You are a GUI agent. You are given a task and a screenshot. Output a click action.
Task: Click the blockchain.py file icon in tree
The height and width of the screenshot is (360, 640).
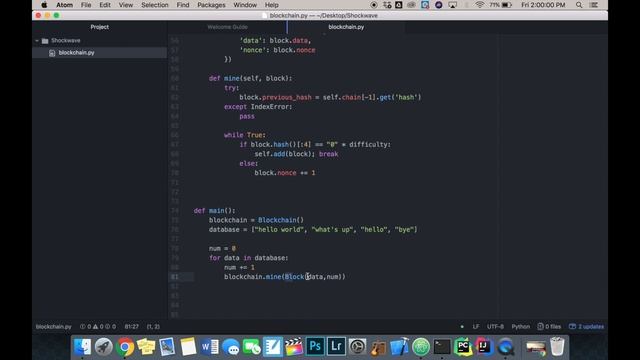tap(52, 53)
